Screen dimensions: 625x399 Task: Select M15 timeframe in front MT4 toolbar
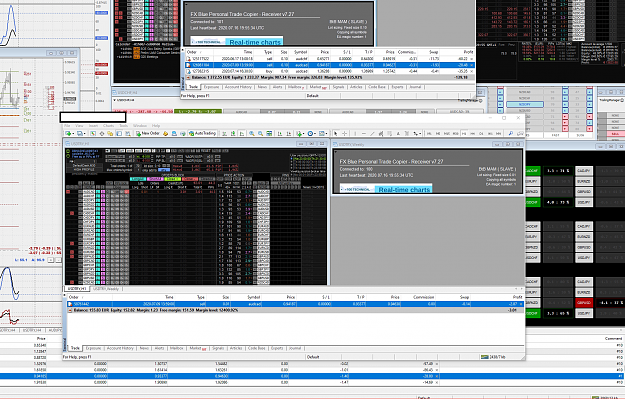coord(447,134)
